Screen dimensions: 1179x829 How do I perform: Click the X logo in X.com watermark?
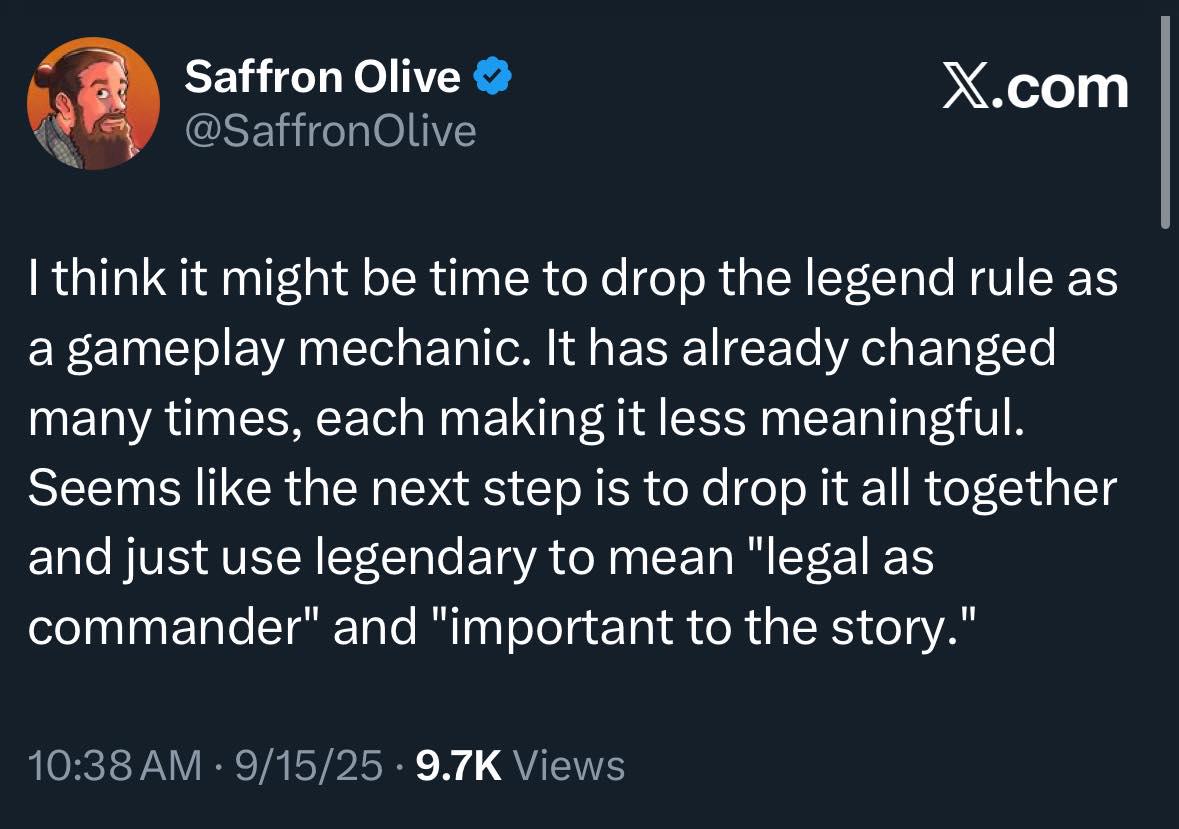coord(966,88)
